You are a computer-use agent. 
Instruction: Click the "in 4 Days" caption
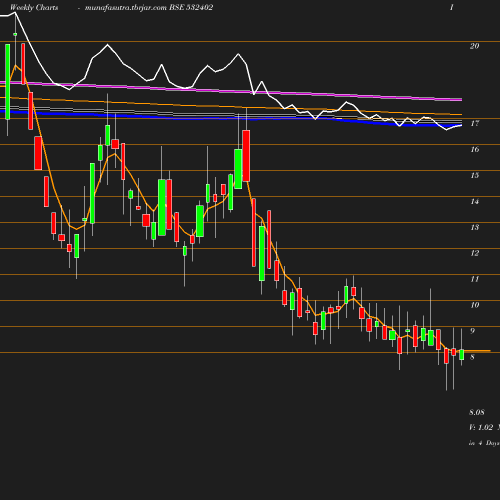(x=484, y=443)
